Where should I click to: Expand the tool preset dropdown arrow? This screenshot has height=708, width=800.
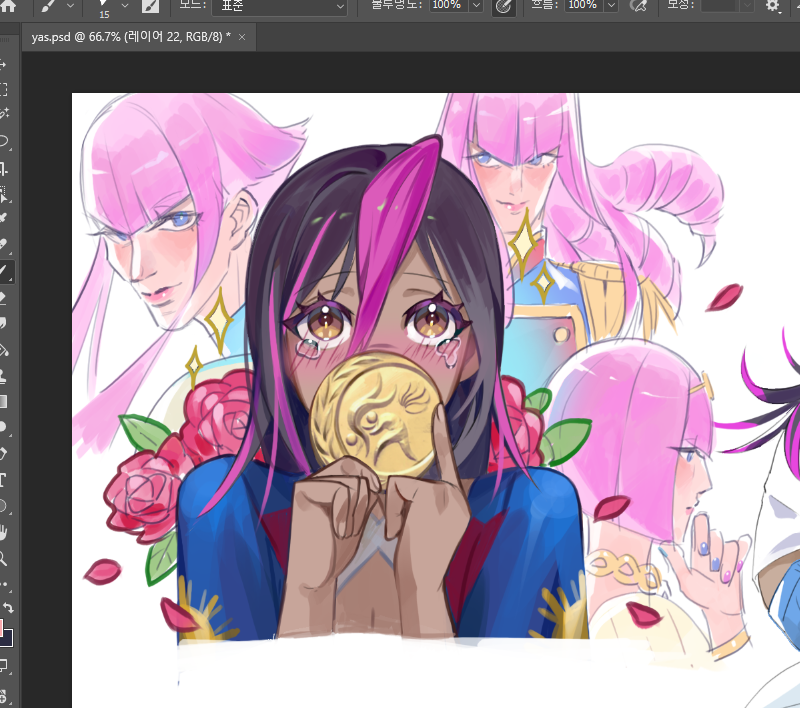[70, 6]
